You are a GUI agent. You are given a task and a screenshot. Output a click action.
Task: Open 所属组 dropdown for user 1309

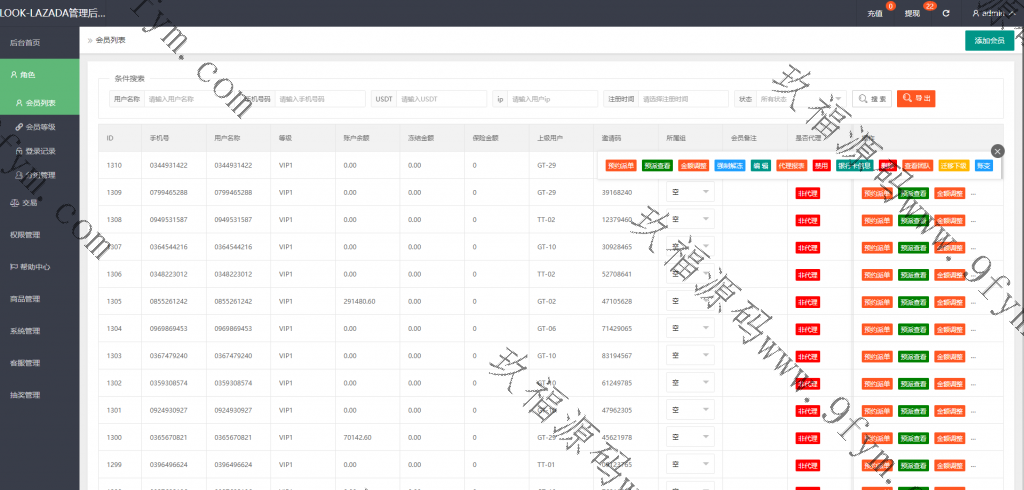pyautogui.click(x=690, y=192)
